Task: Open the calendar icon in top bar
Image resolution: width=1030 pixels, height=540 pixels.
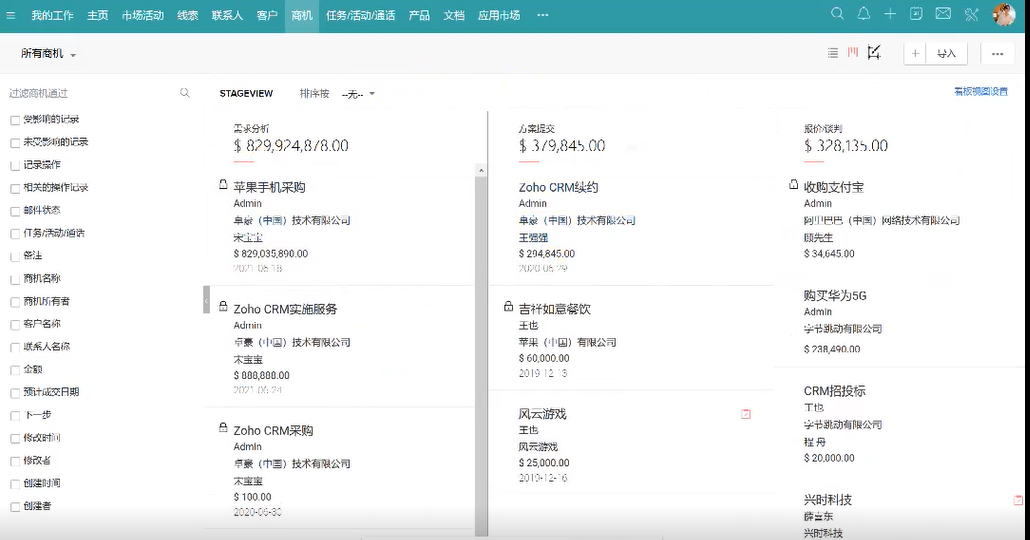Action: tap(916, 14)
